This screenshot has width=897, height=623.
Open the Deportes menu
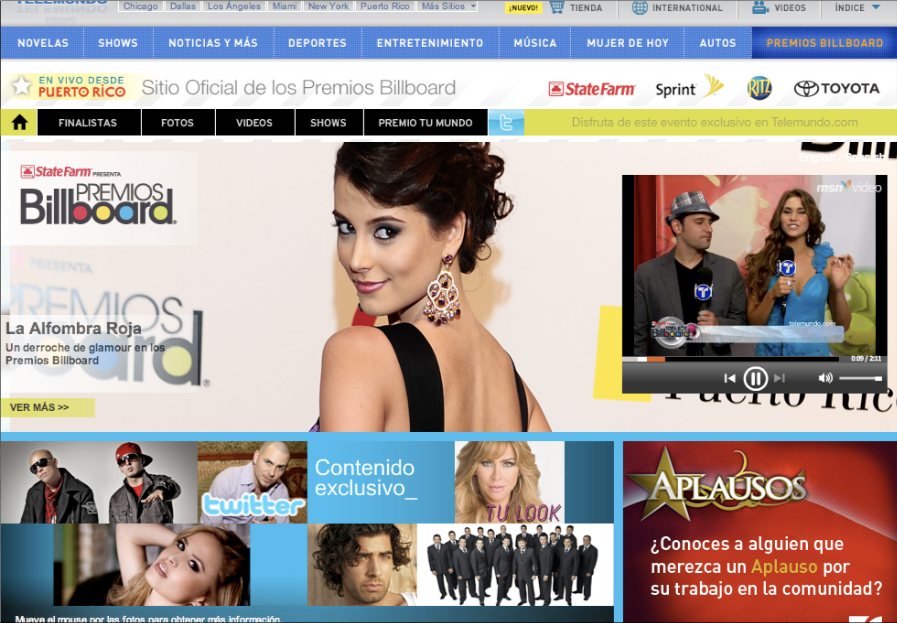pyautogui.click(x=317, y=43)
